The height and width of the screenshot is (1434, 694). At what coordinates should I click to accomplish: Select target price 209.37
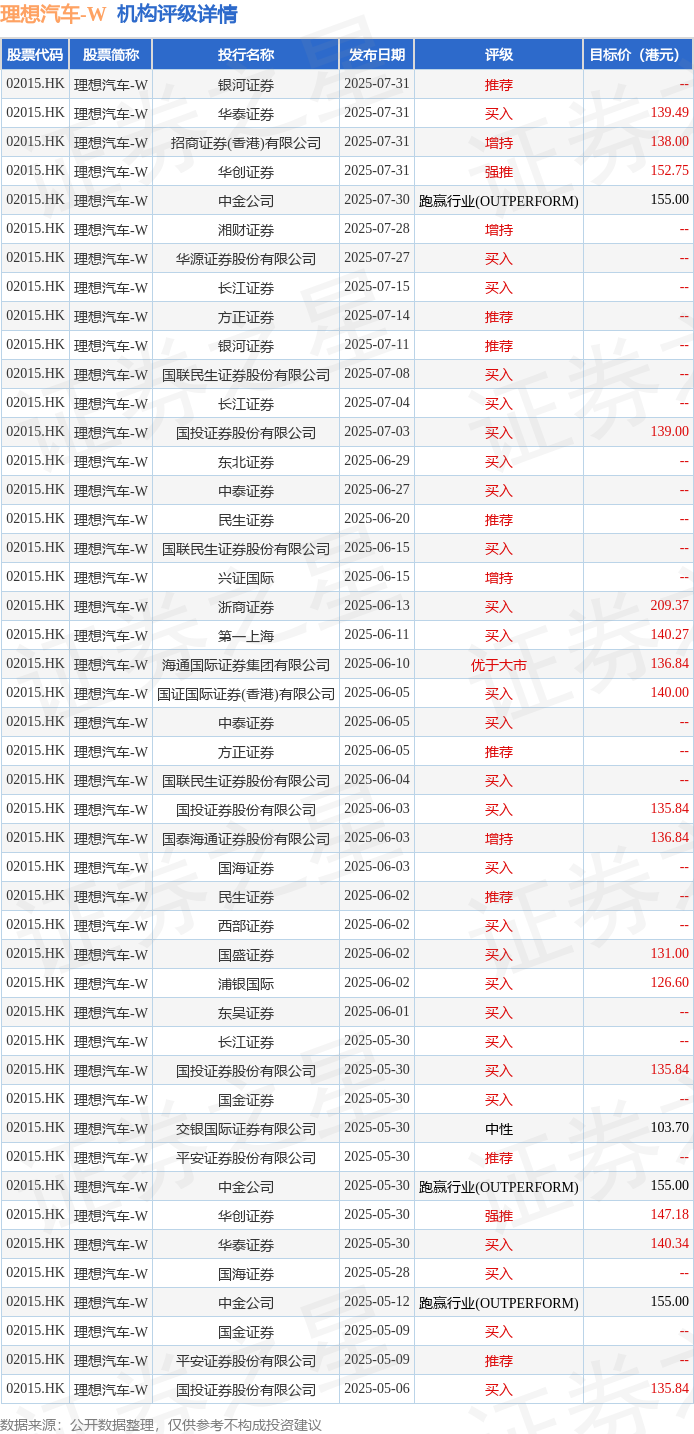[x=669, y=606]
